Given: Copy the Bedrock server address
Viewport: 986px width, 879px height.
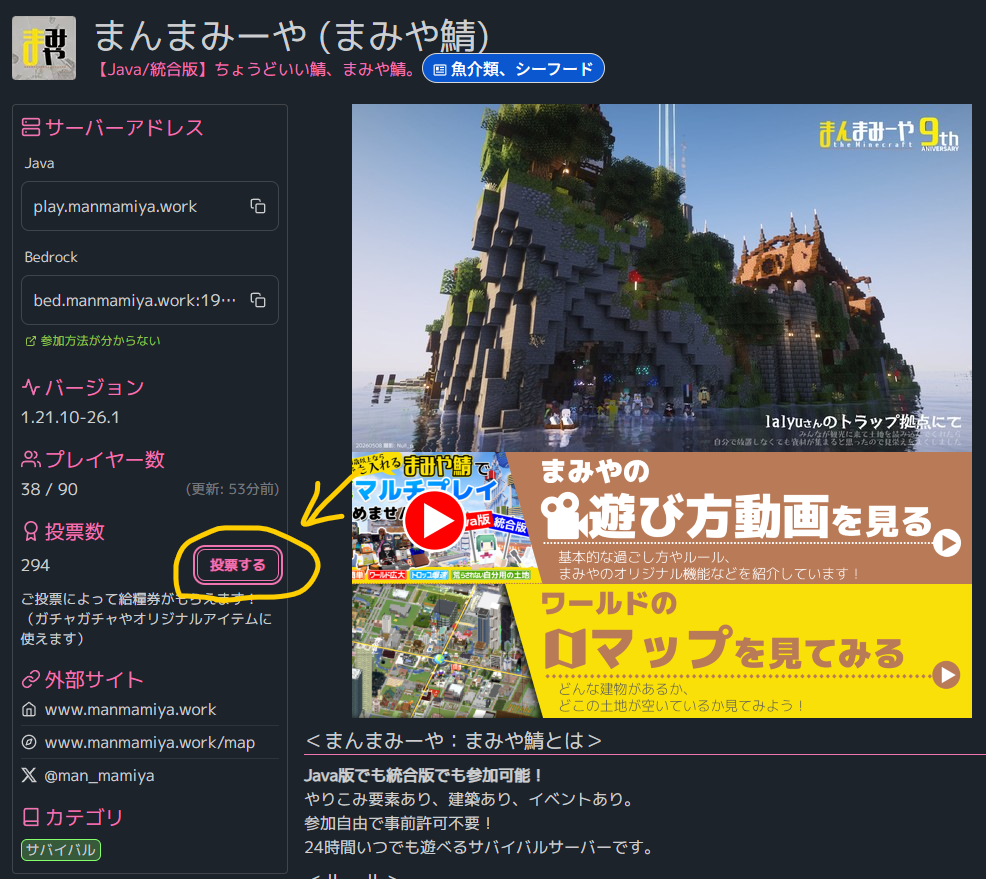Looking at the screenshot, I should [258, 300].
